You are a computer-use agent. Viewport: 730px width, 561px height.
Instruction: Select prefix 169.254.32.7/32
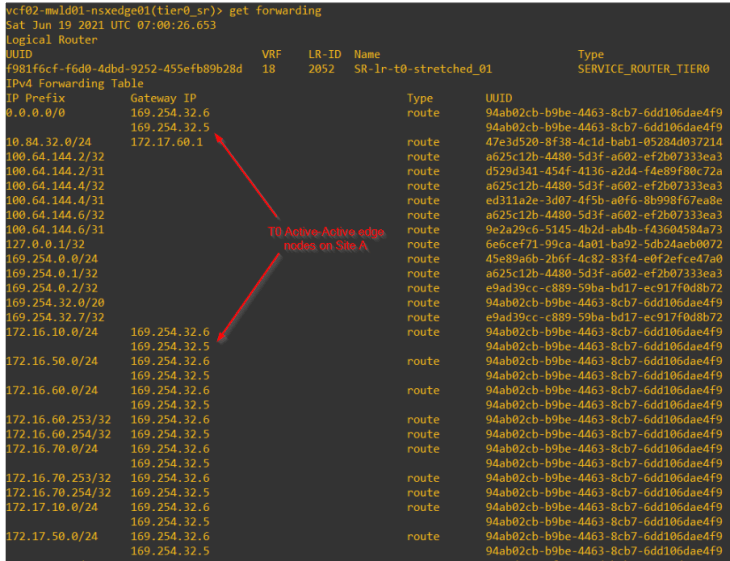[x=55, y=318]
